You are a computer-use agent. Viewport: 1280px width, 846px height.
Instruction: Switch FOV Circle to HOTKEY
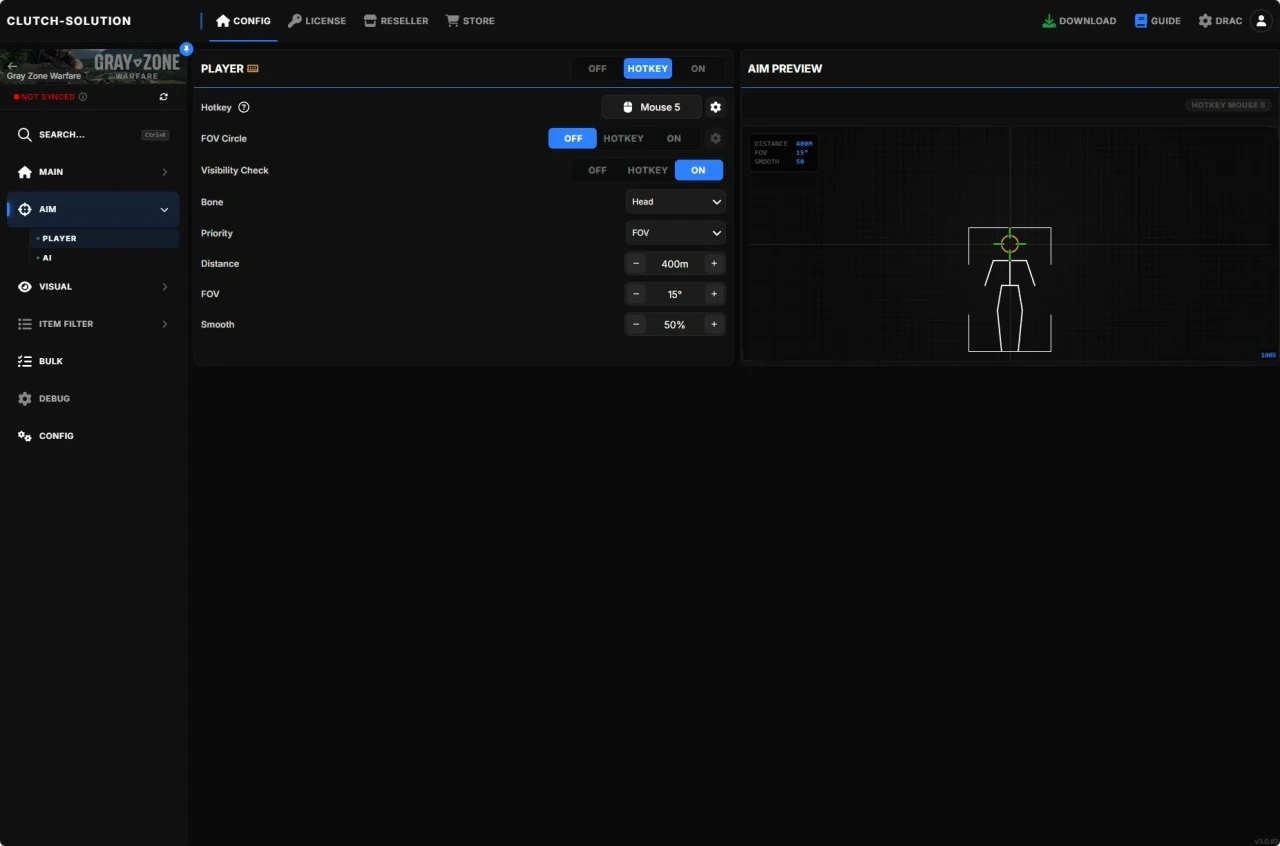(x=623, y=139)
